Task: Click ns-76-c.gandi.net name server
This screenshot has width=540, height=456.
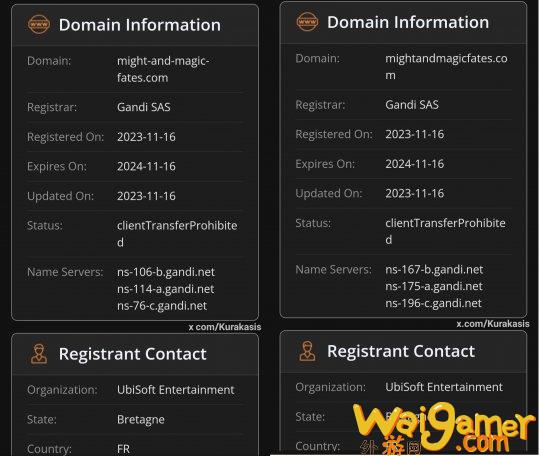Action: pyautogui.click(x=162, y=305)
